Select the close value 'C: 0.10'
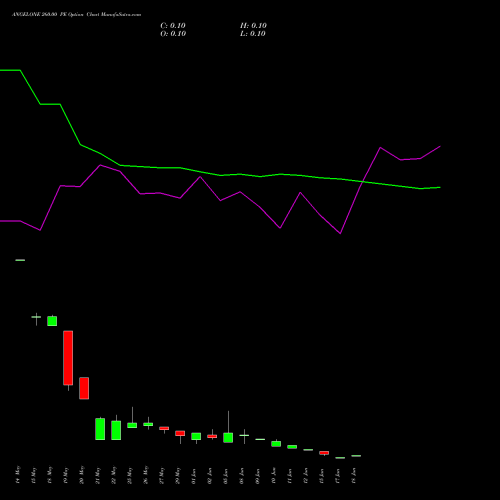This screenshot has width=500, height=500. coord(173,26)
